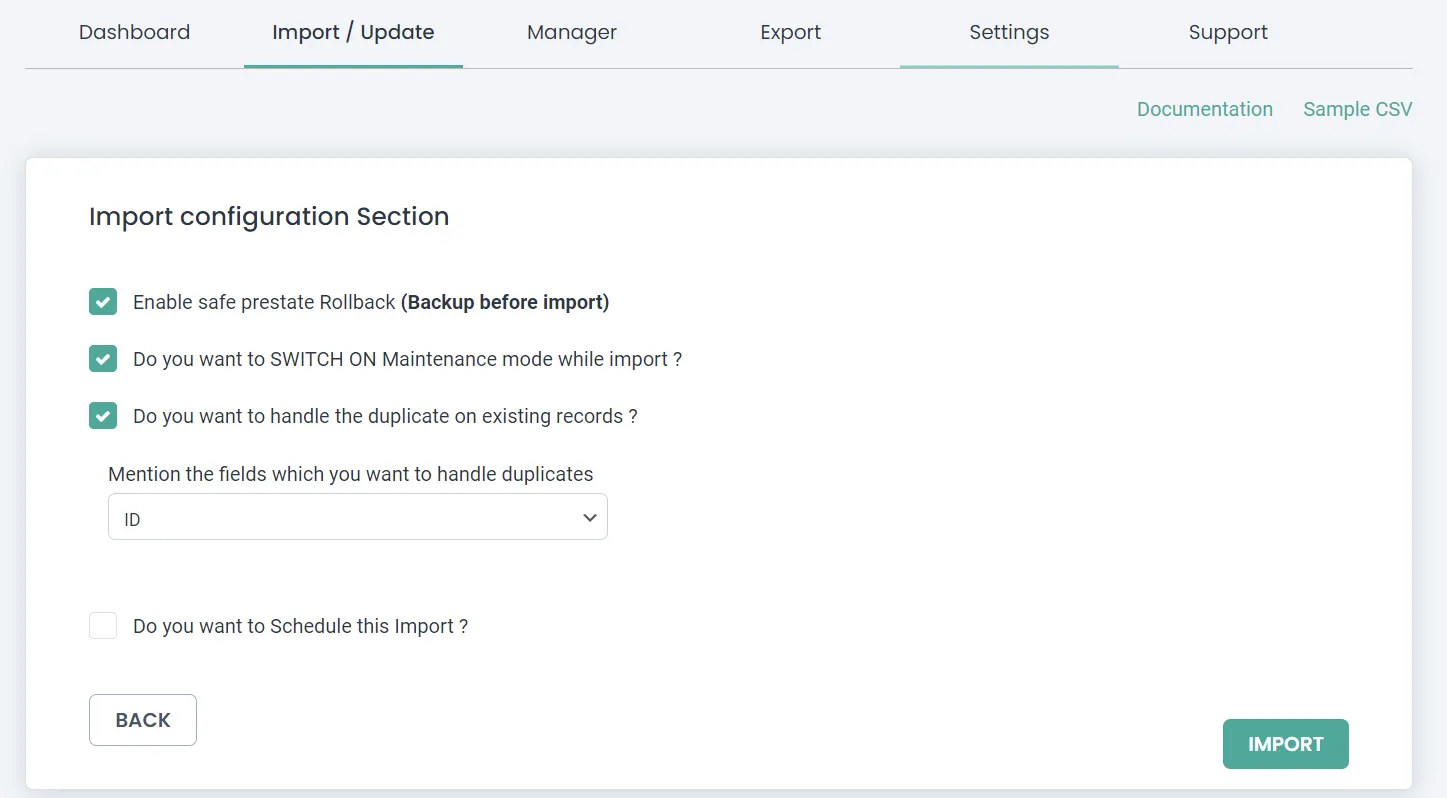Screen dimensions: 1447x798
Task: Click the chevron arrow of the ID dropdown
Action: 589,518
